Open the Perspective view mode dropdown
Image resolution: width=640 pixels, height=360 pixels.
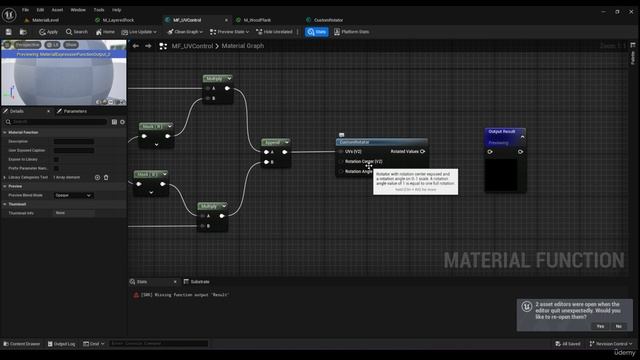click(x=27, y=44)
